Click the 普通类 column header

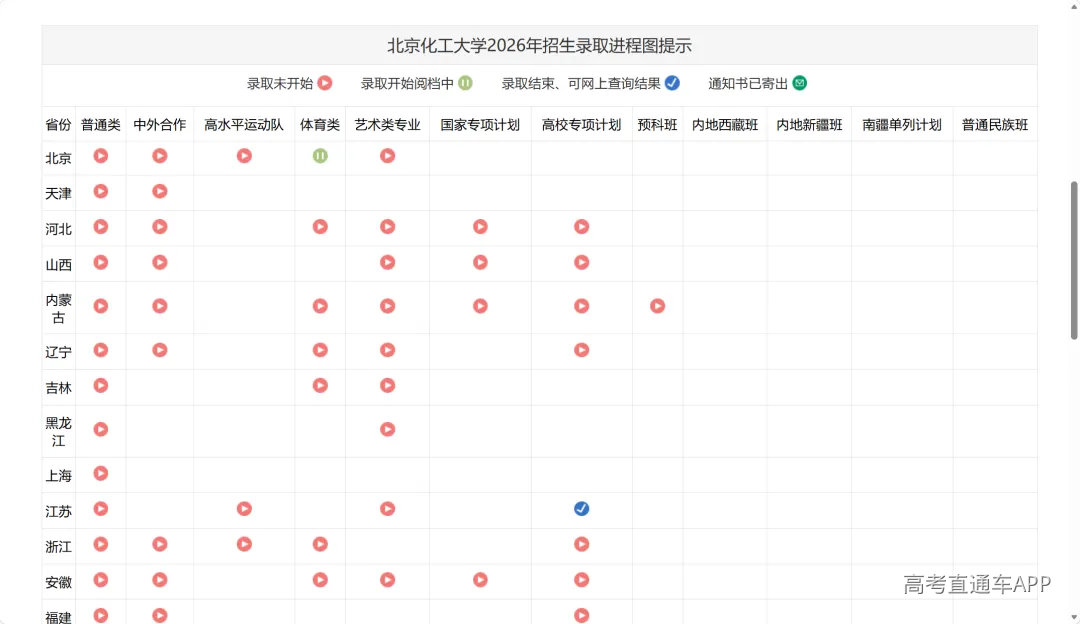[x=101, y=125]
